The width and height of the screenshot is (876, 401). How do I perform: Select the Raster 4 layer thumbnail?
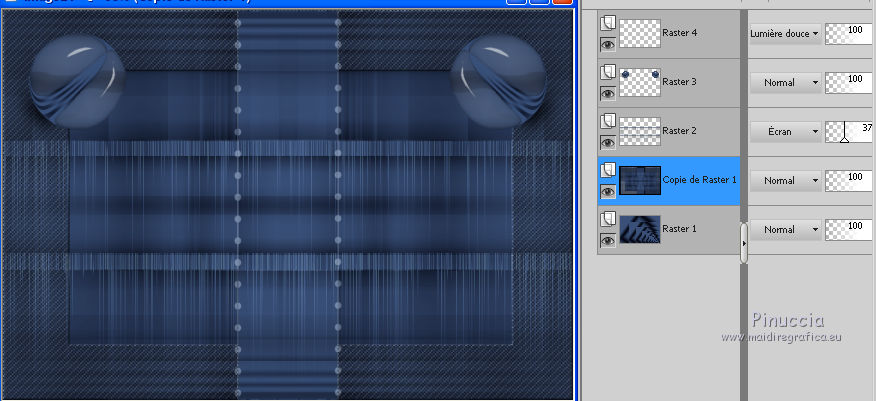[640, 34]
